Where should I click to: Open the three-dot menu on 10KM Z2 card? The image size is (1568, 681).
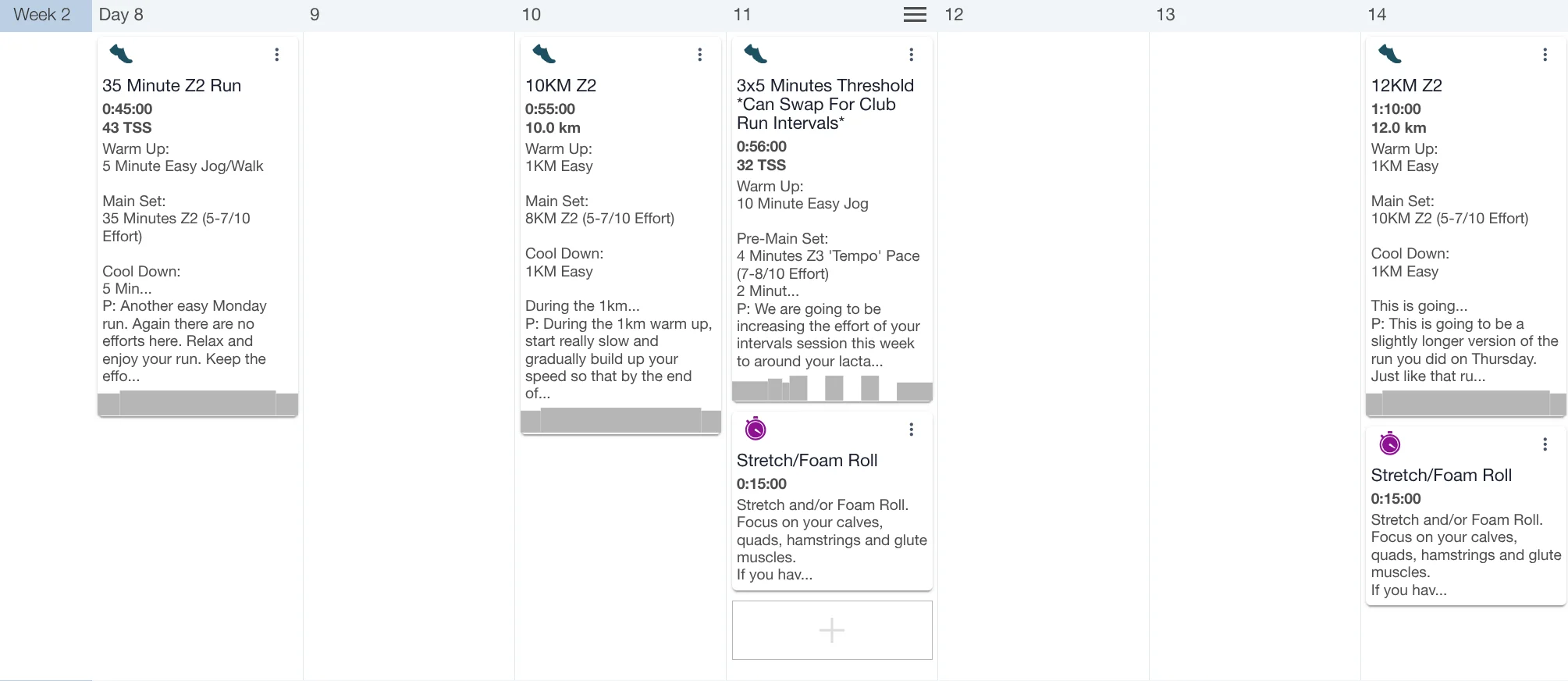(699, 54)
